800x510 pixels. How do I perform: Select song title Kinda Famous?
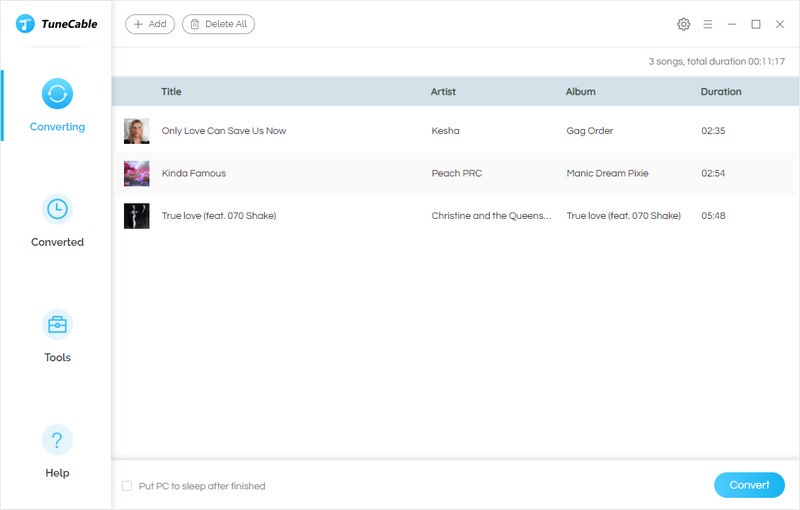194,173
